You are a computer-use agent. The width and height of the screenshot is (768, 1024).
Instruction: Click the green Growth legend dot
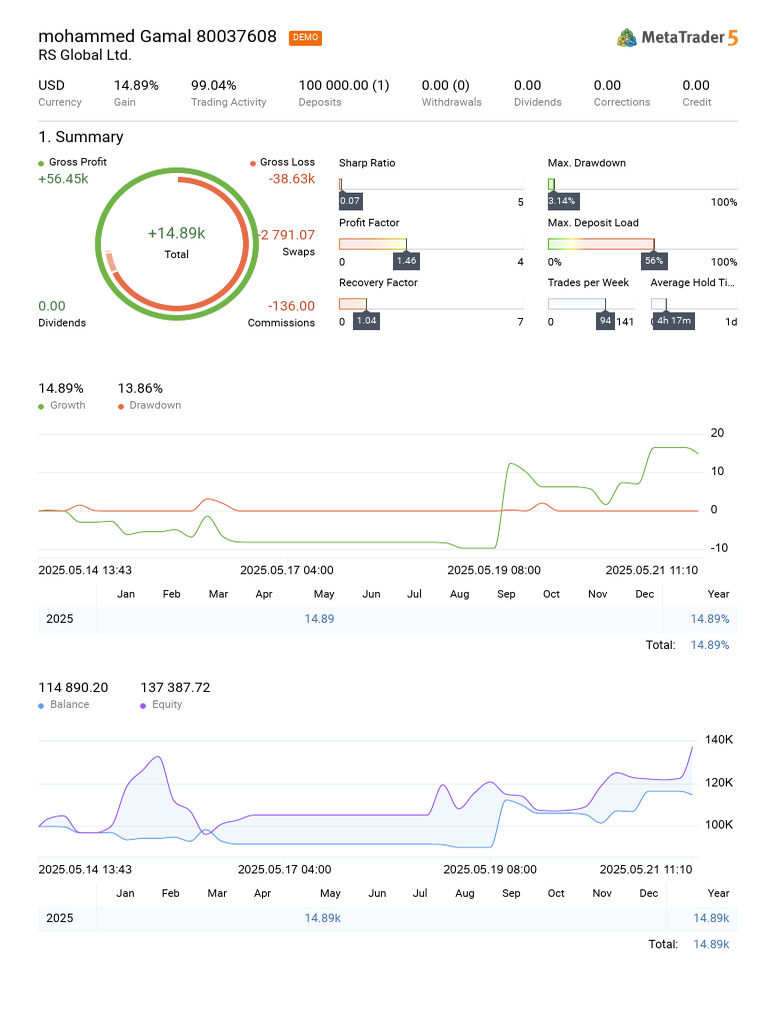tap(41, 406)
